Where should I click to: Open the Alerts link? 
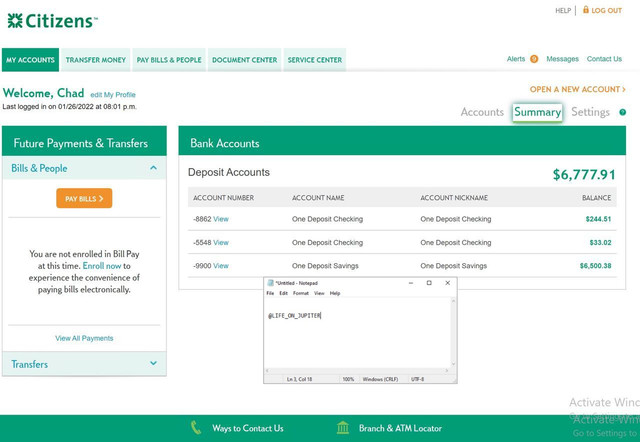click(516, 59)
